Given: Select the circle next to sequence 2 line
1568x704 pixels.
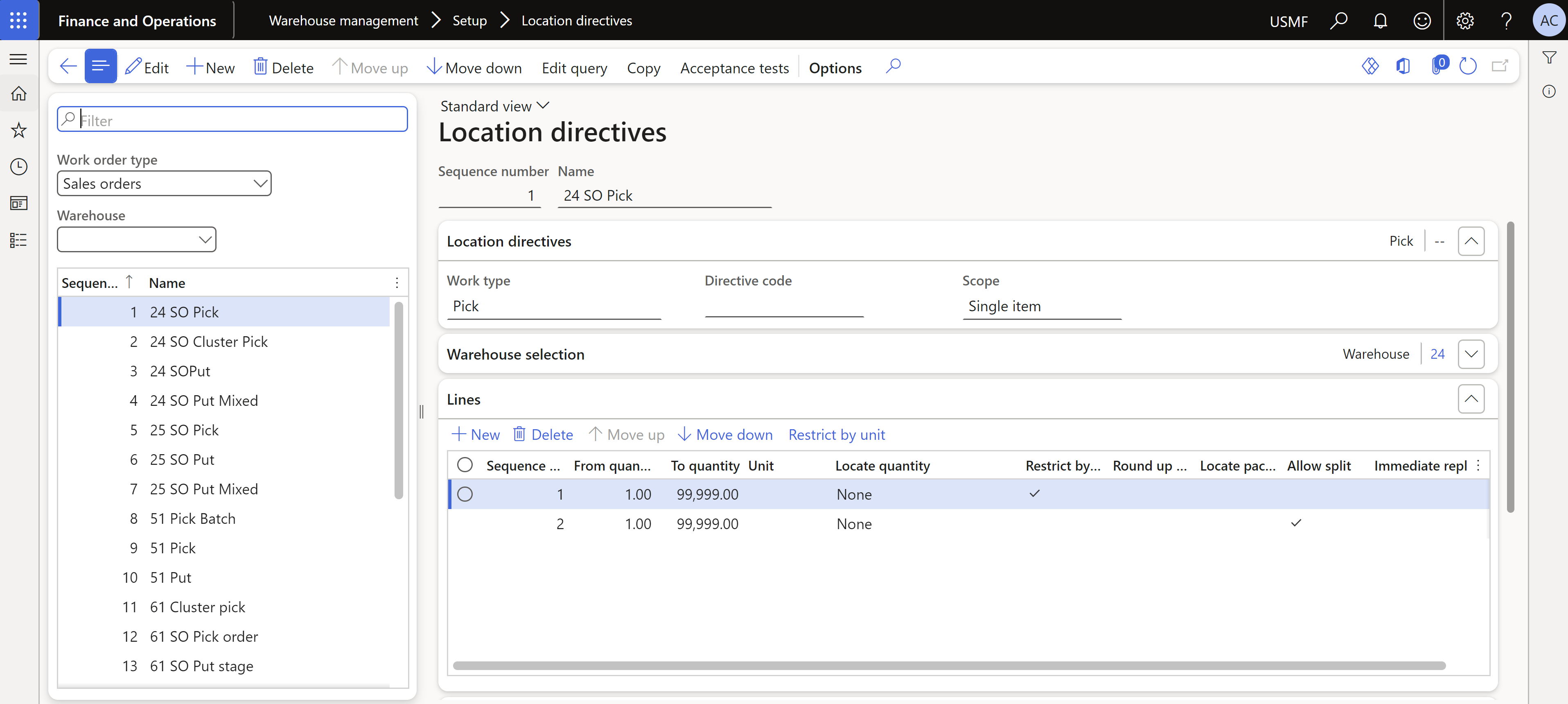Looking at the screenshot, I should (x=465, y=523).
